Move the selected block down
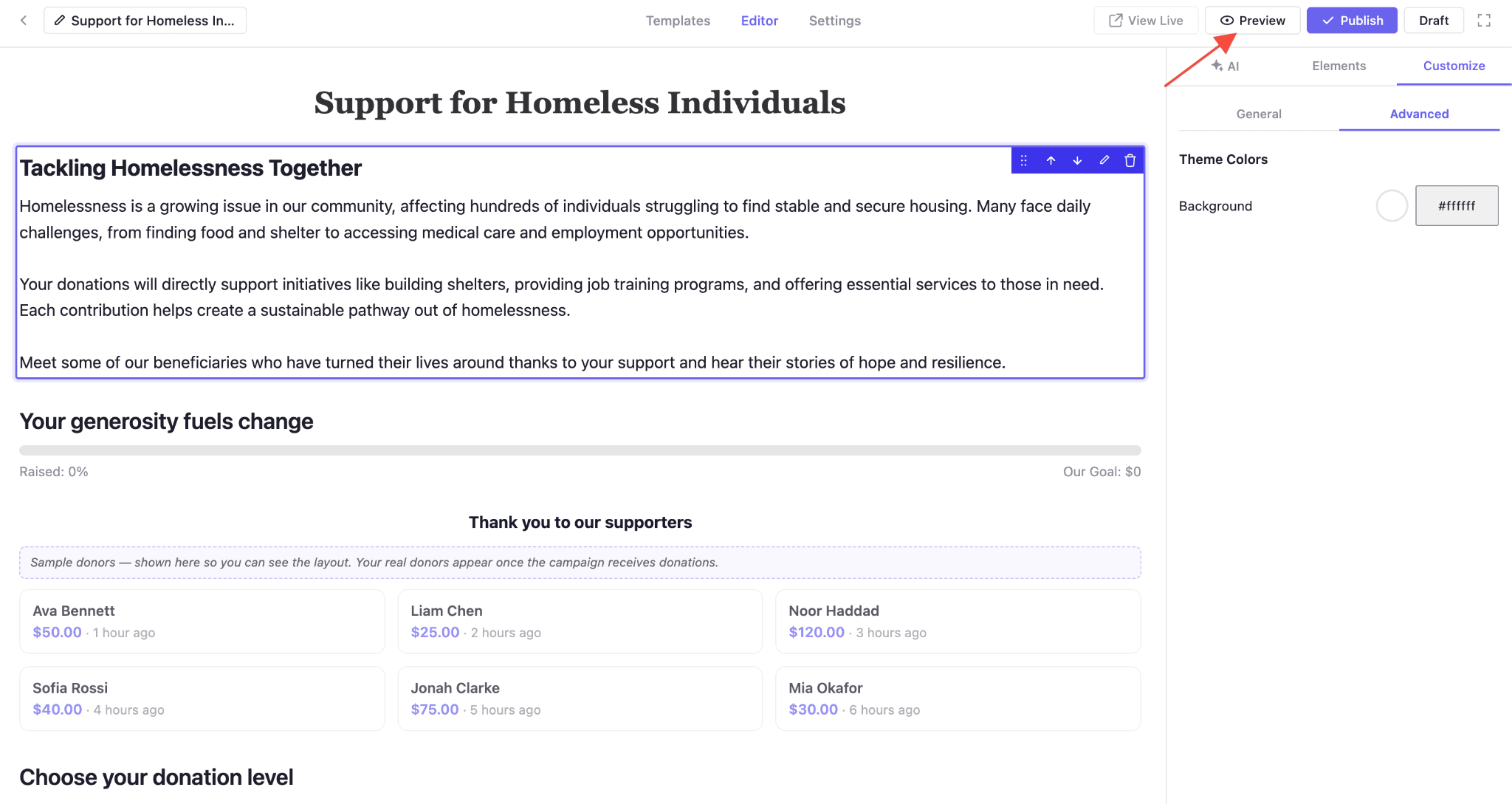The image size is (1512, 804). (1077, 160)
